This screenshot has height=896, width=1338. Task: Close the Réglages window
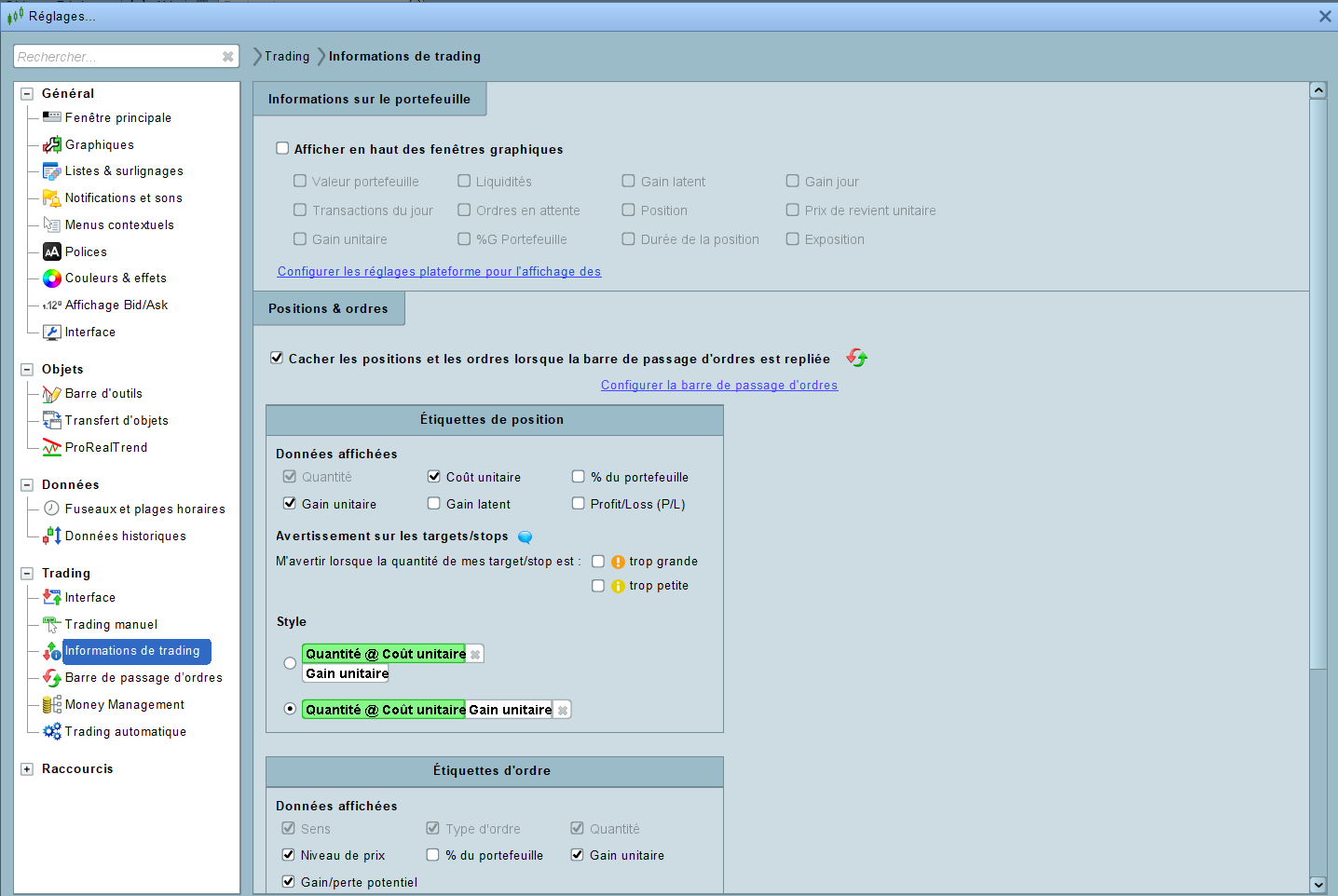click(x=1325, y=16)
